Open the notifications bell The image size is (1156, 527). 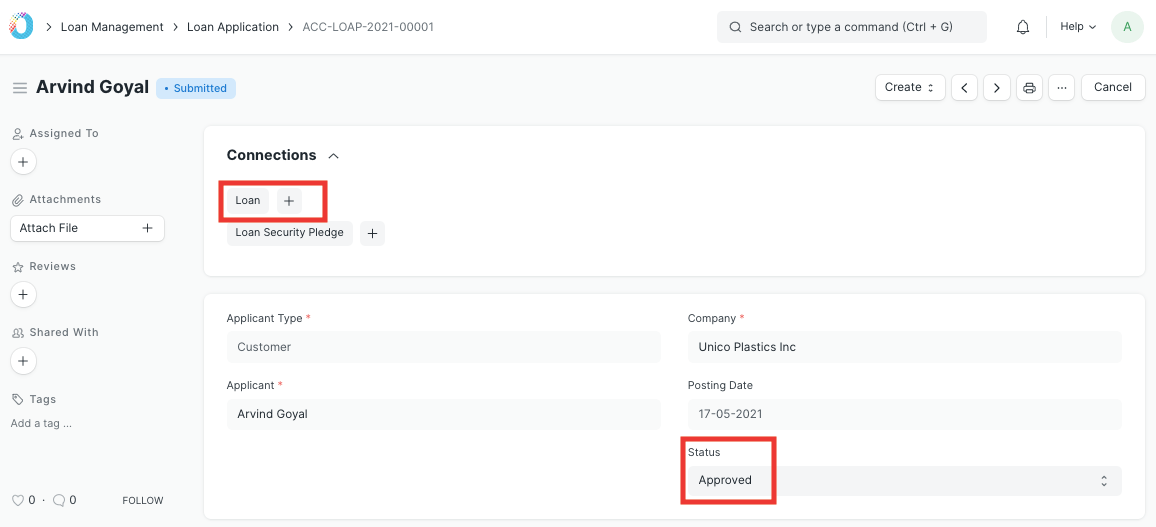point(1023,27)
